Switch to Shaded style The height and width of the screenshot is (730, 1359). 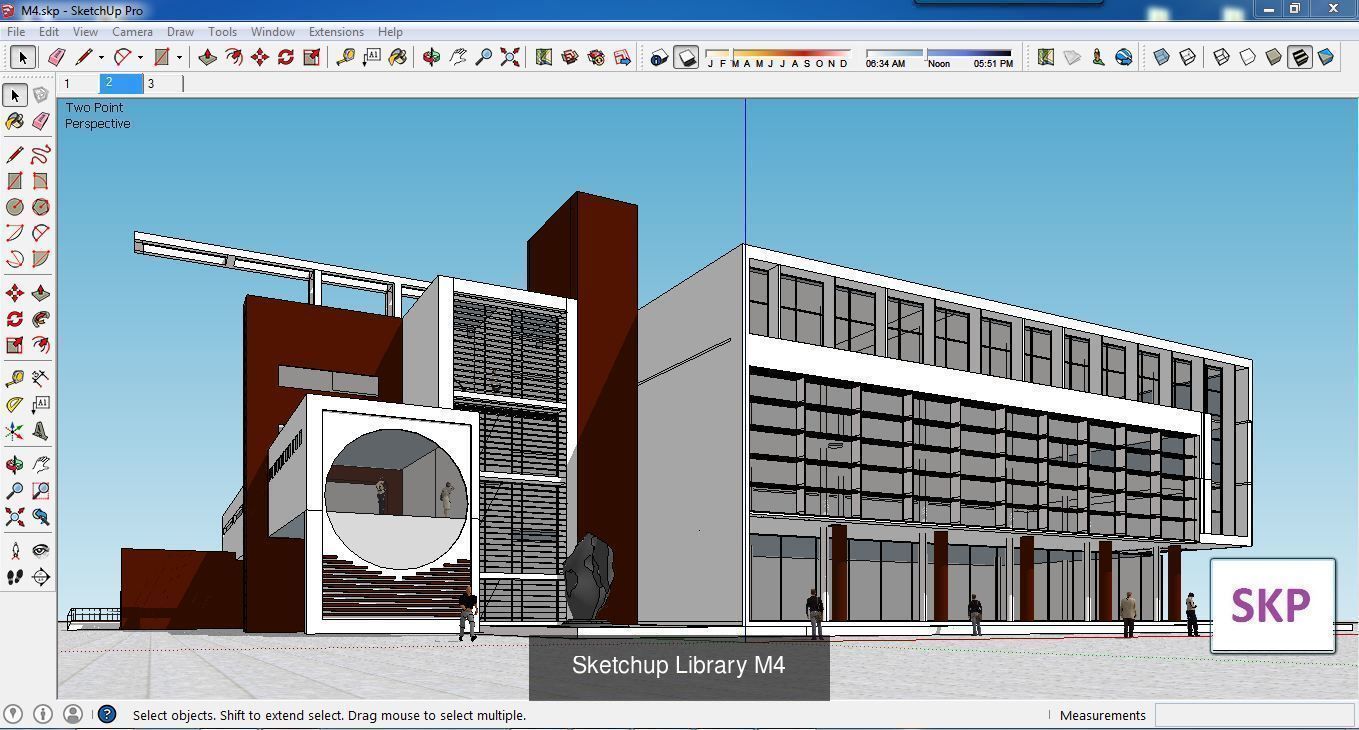[x=1273, y=57]
